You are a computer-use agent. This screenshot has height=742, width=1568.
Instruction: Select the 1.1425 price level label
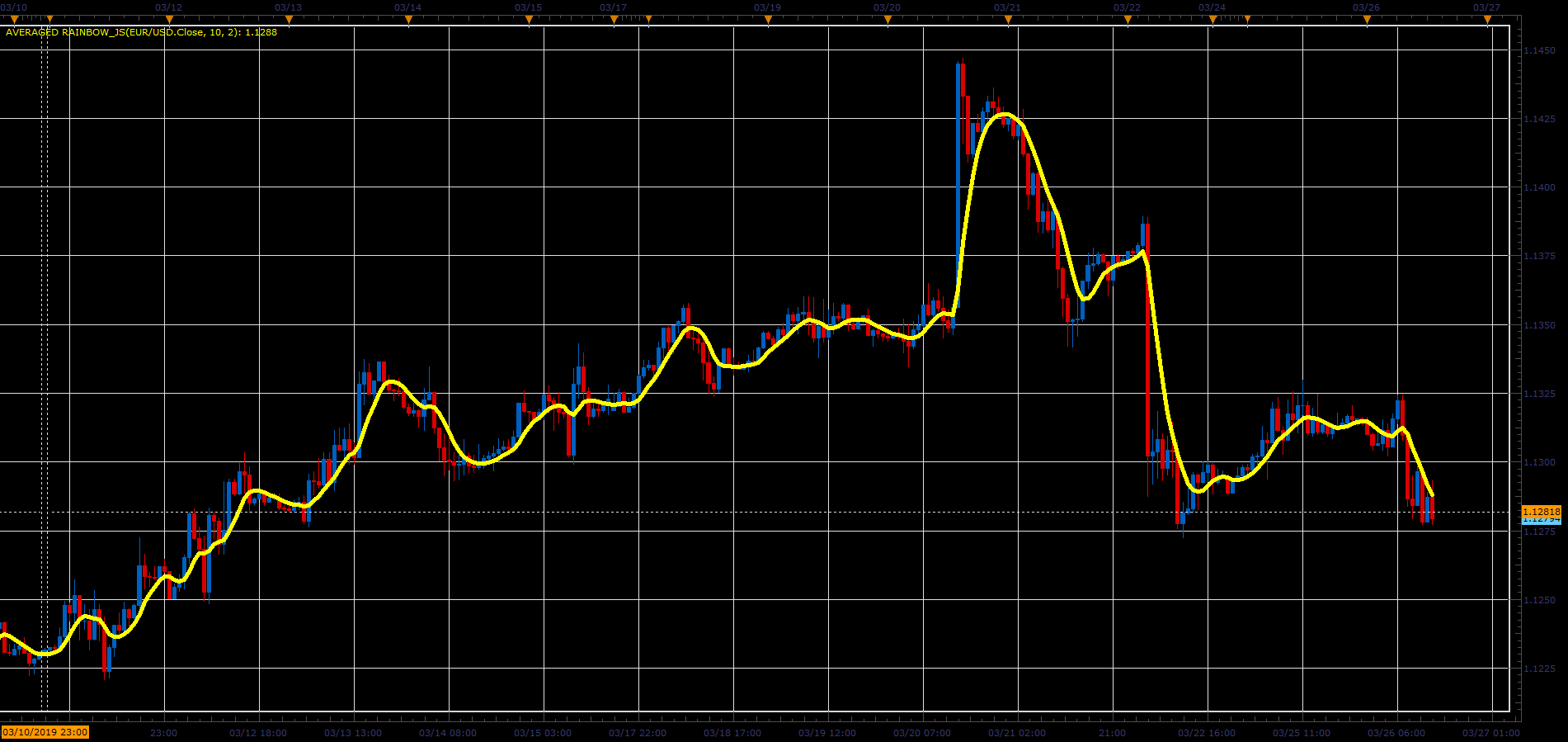[x=1539, y=119]
